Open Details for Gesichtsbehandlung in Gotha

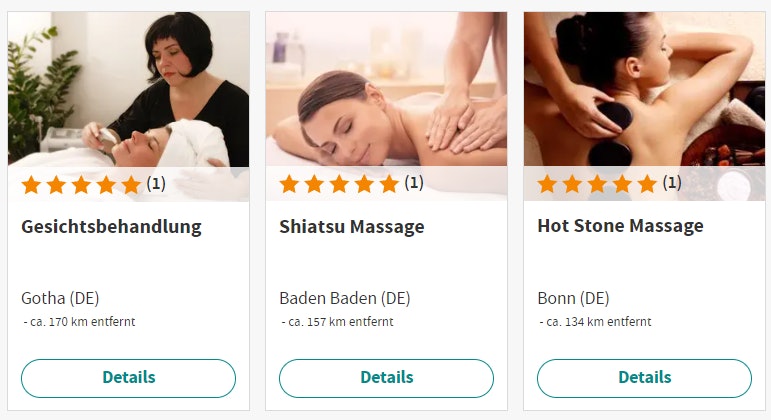128,378
